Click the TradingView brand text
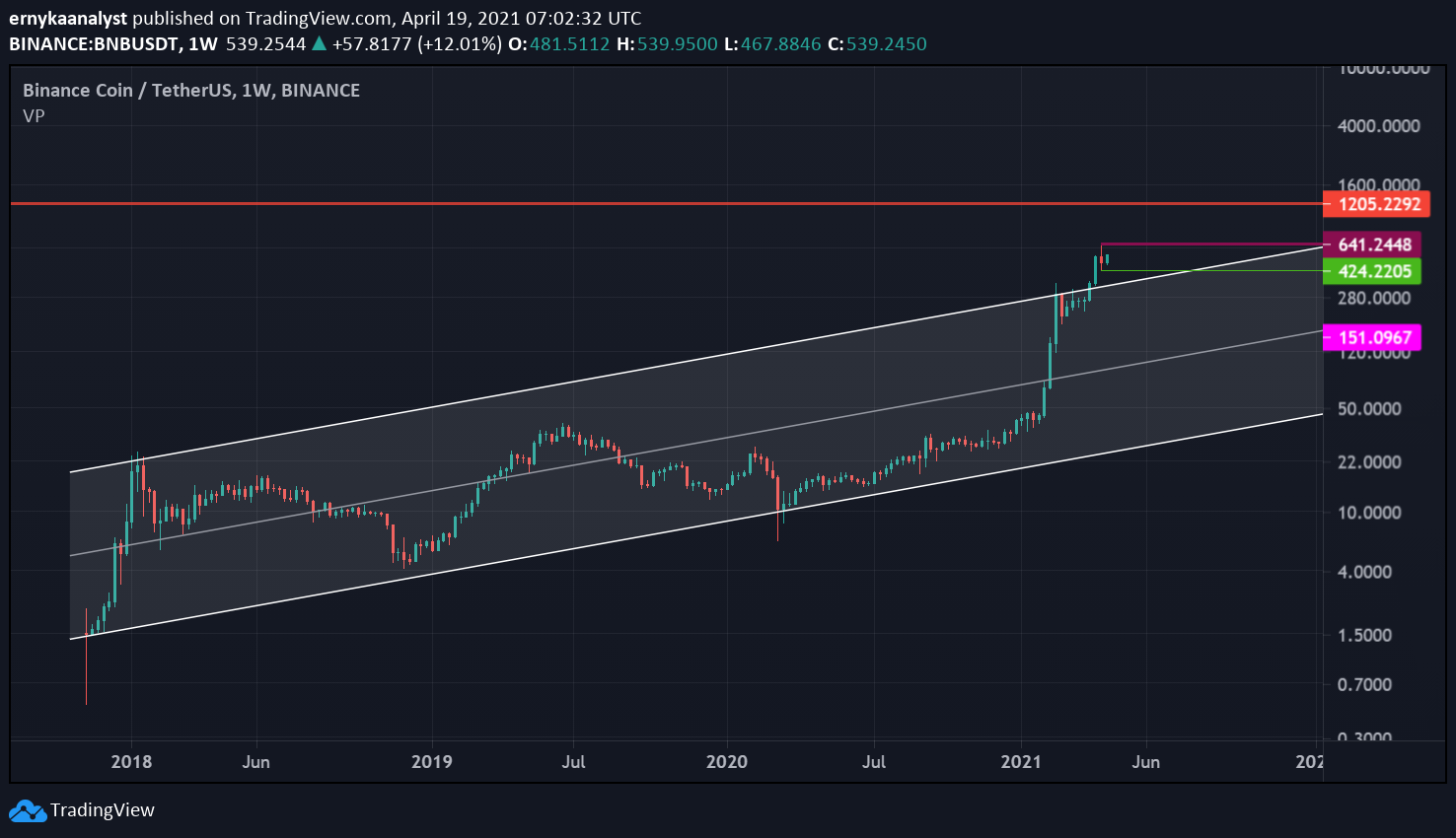This screenshot has height=838, width=1456. 103,810
